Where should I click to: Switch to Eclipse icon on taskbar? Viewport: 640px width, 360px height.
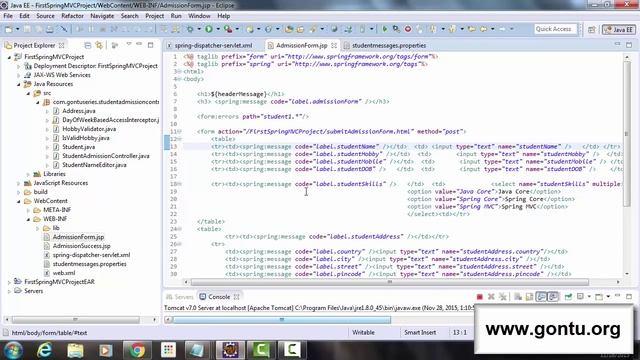pos(230,350)
